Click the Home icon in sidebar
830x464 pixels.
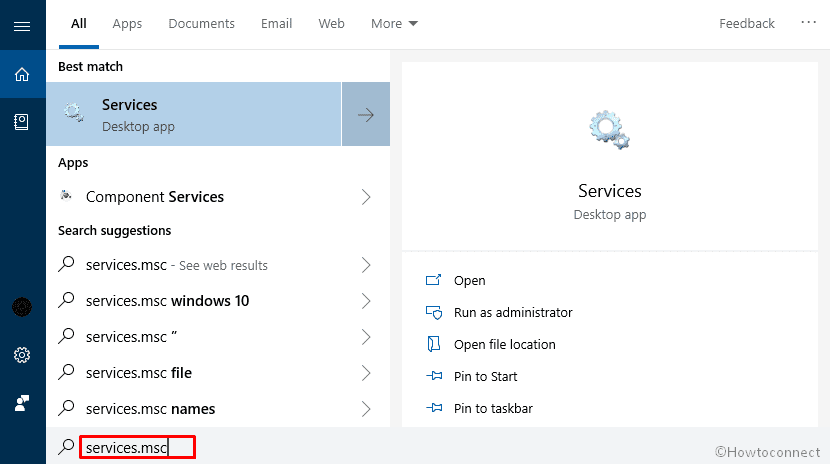click(x=22, y=74)
